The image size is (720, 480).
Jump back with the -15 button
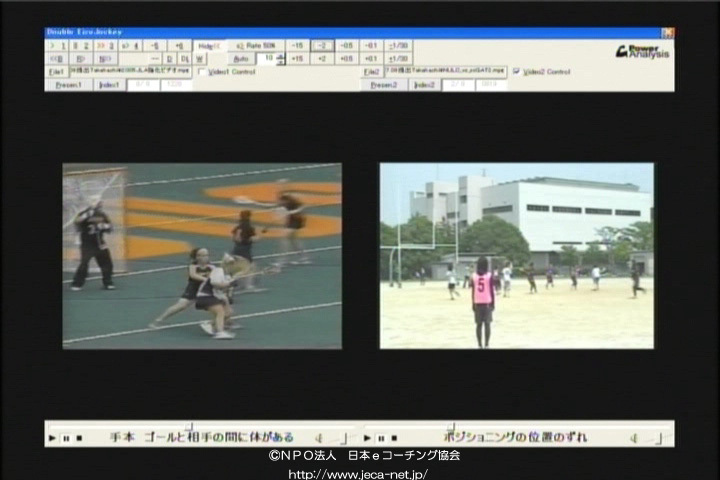pos(298,45)
